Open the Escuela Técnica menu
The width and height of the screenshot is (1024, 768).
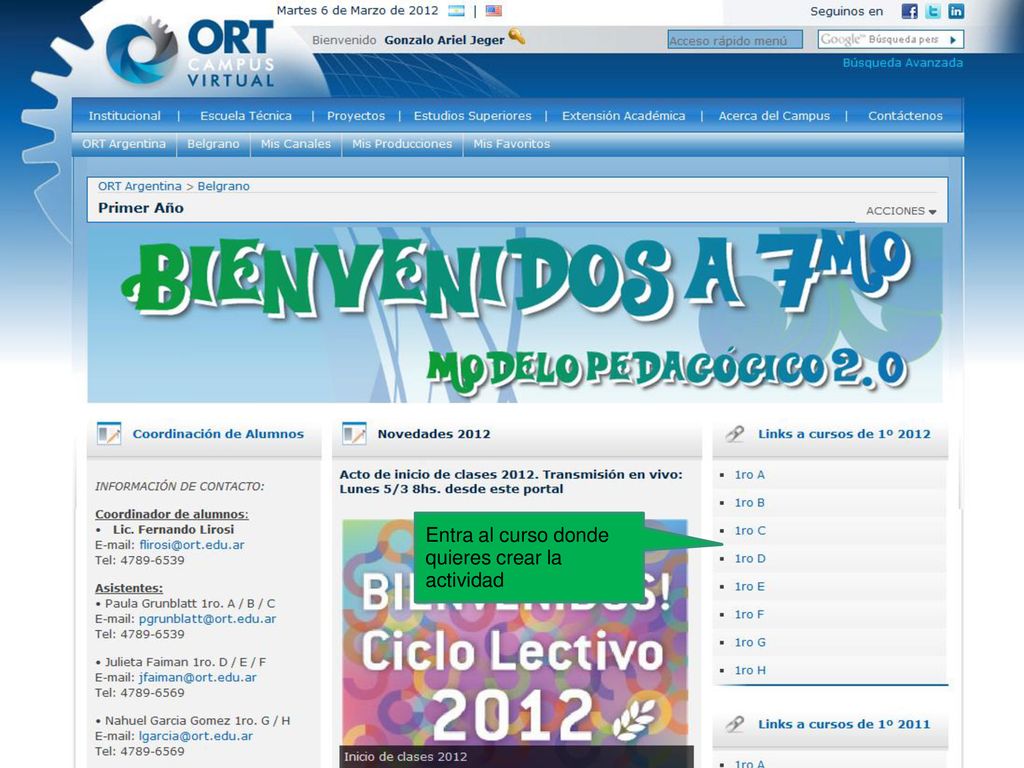click(246, 116)
